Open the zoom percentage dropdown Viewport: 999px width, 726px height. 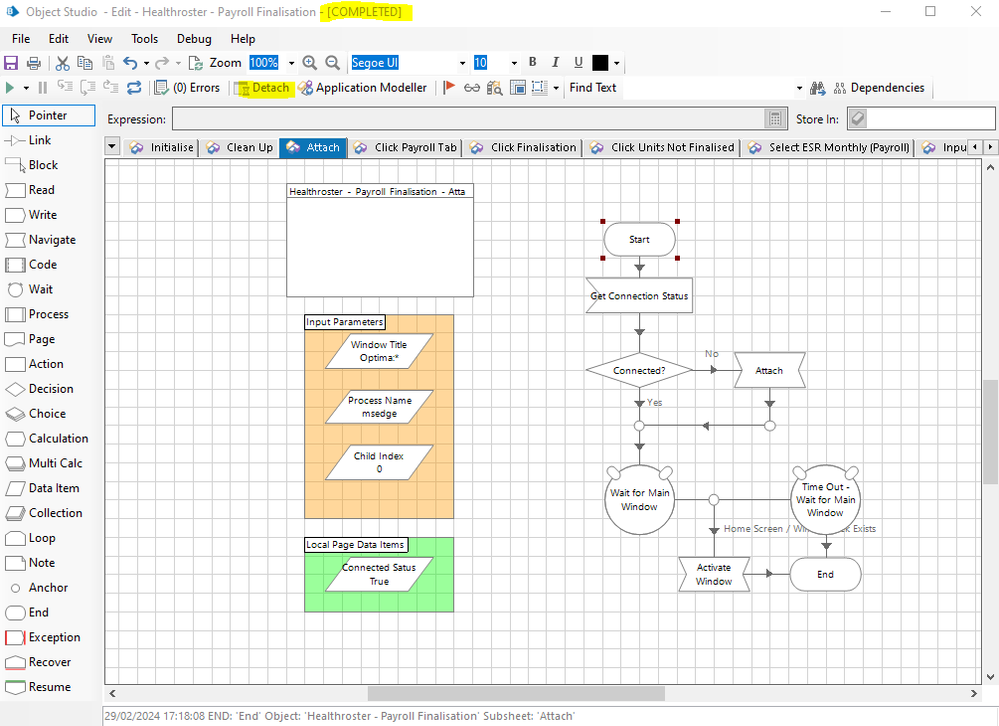[x=291, y=63]
